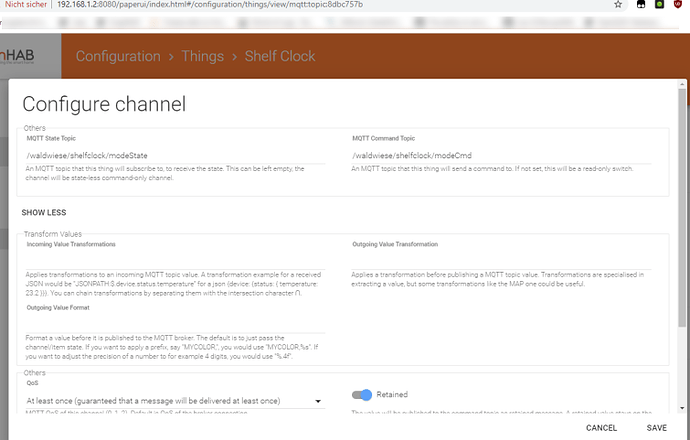The height and width of the screenshot is (440, 690).
Task: Go to Things in the breadcrumb
Action: (203, 56)
